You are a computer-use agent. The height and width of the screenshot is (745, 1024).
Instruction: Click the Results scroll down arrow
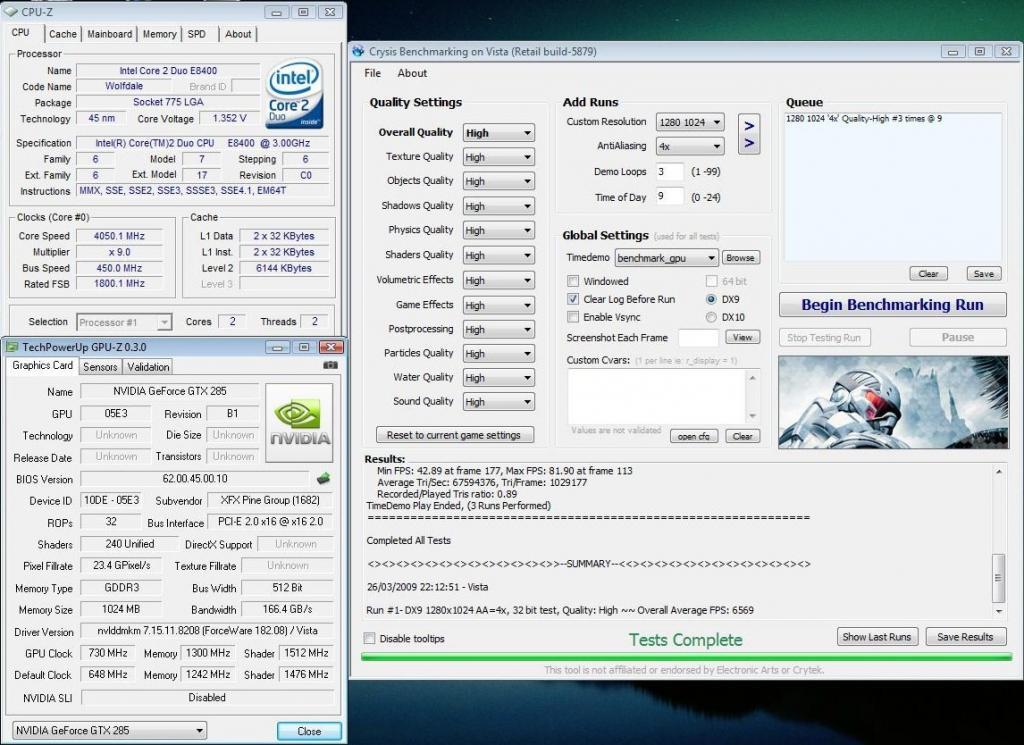click(x=998, y=611)
